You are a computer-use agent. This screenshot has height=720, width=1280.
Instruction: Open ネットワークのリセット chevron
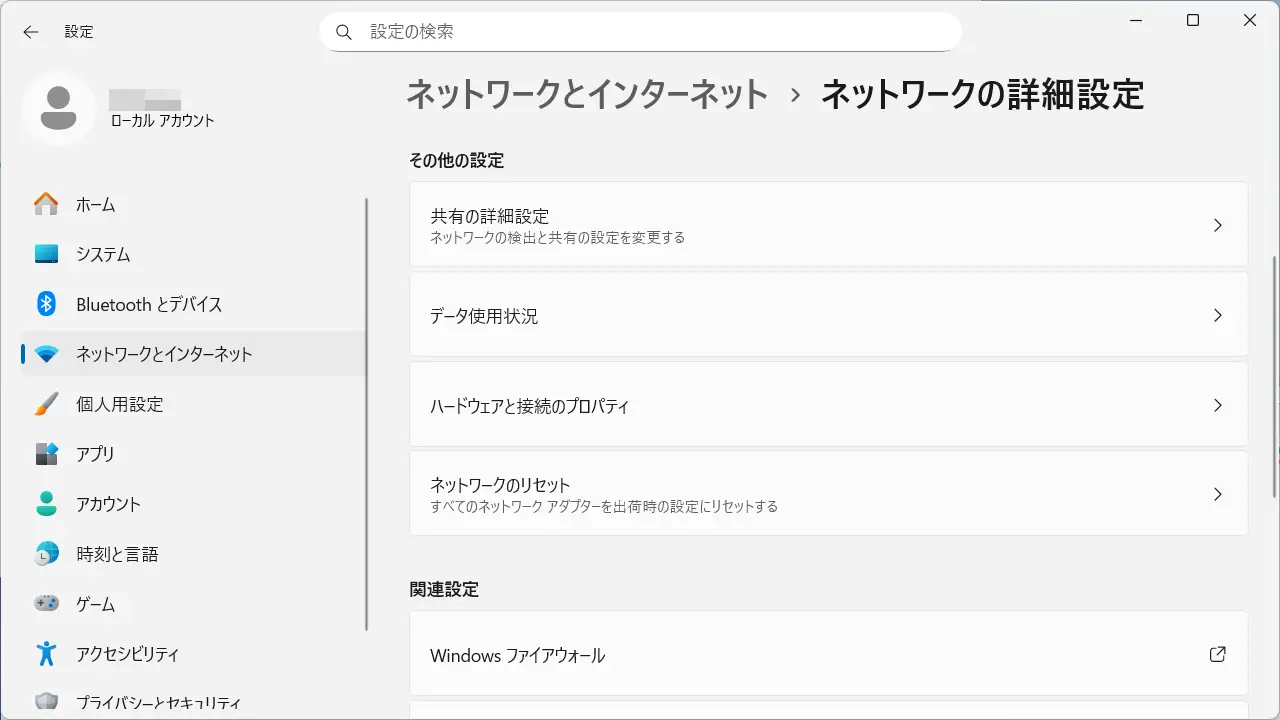click(1217, 494)
